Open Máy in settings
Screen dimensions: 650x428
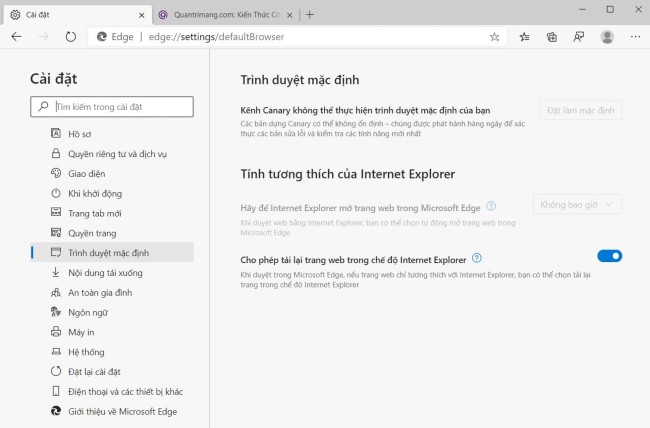[112, 332]
